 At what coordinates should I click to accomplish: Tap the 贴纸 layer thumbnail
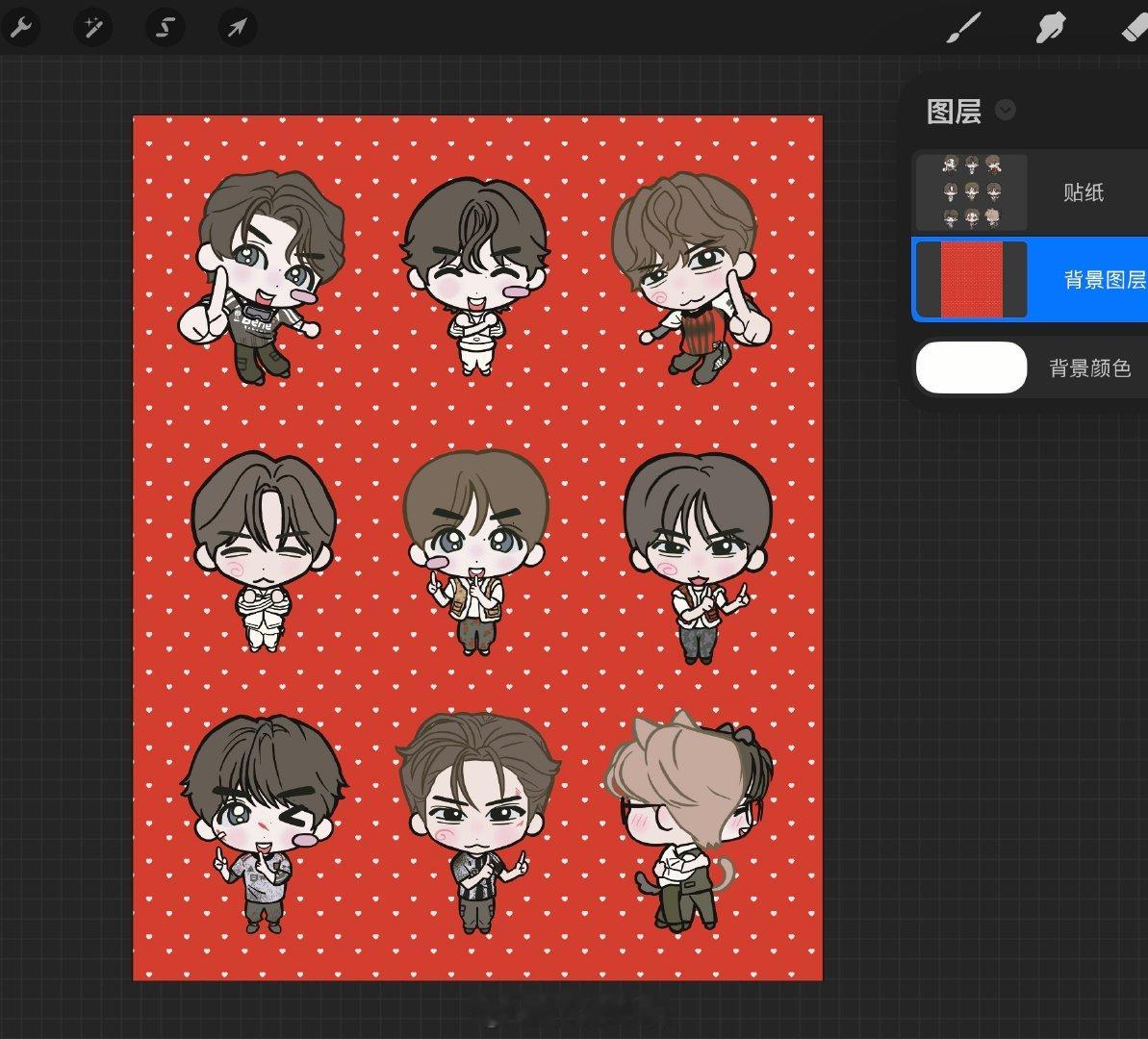pos(972,192)
